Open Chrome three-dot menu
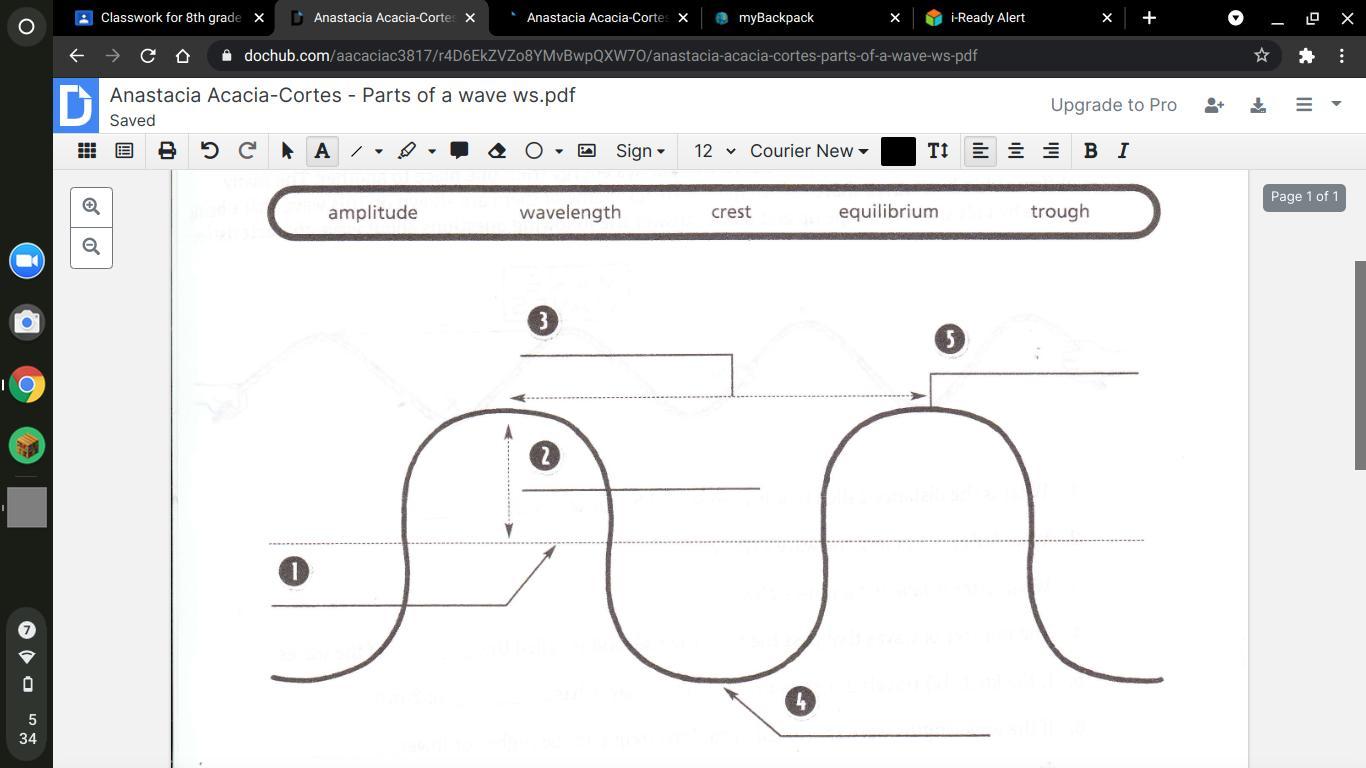 click(x=1341, y=56)
